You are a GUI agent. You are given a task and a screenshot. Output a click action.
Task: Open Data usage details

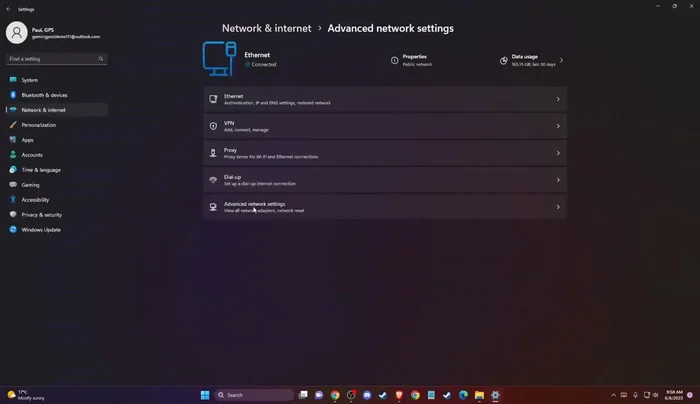[532, 60]
